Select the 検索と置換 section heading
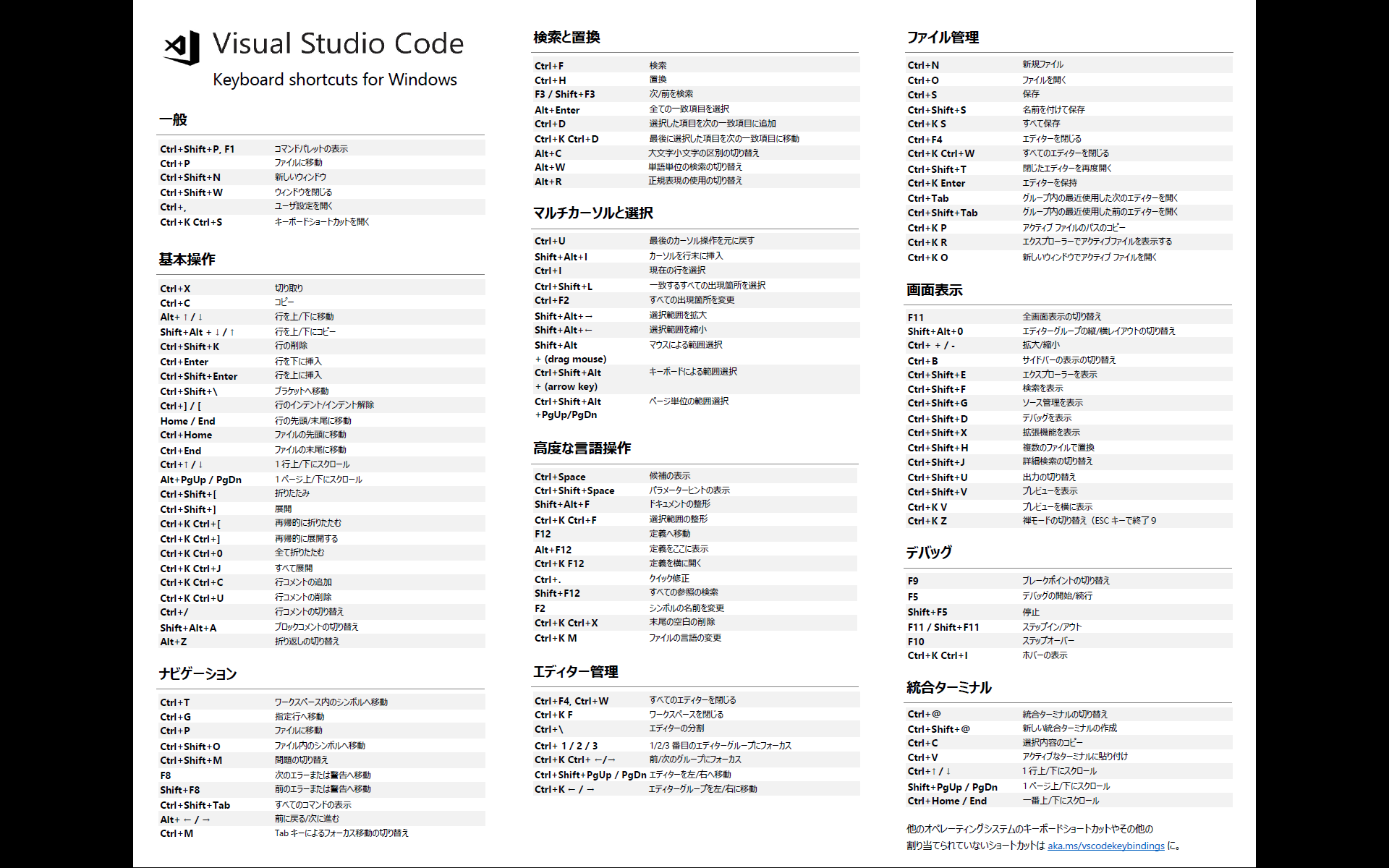The image size is (1389, 868). coord(567,37)
